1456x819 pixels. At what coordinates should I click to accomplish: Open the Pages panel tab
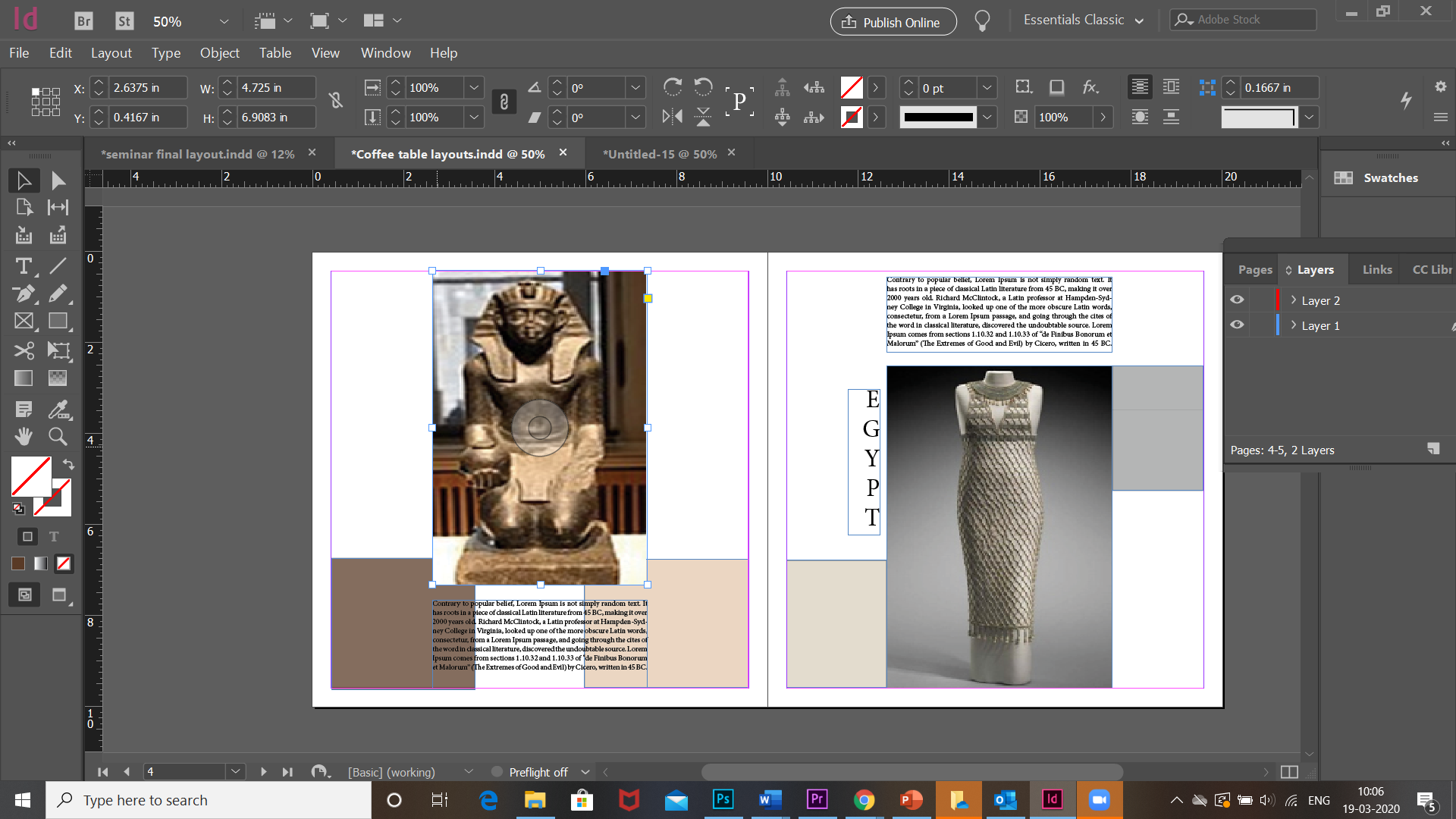(1254, 270)
